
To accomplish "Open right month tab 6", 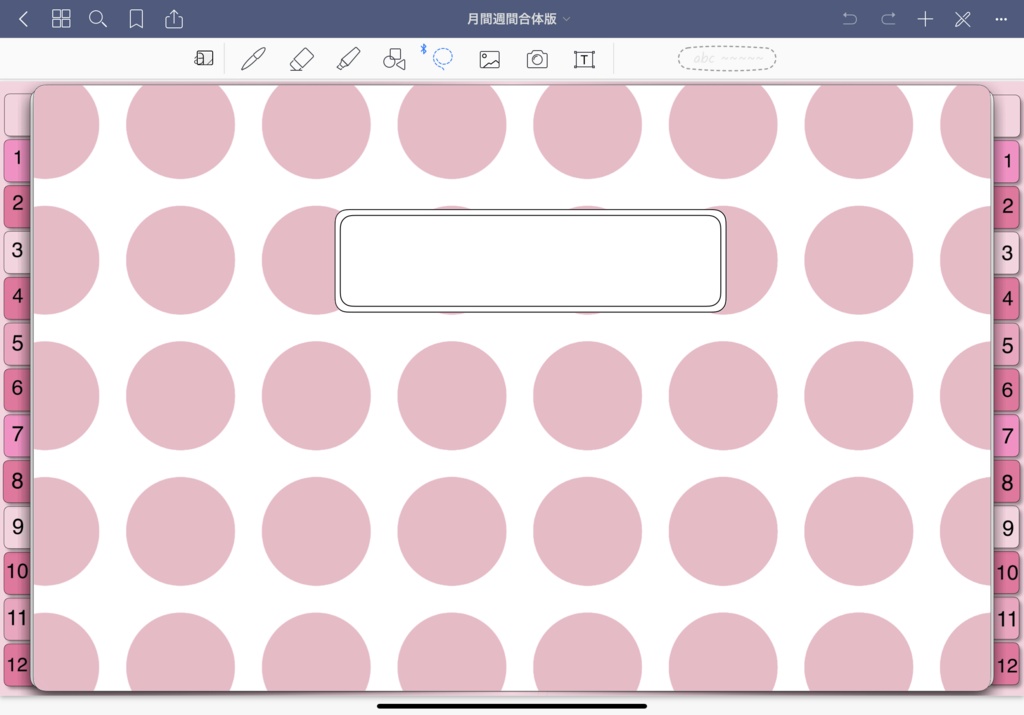I will [x=1007, y=390].
